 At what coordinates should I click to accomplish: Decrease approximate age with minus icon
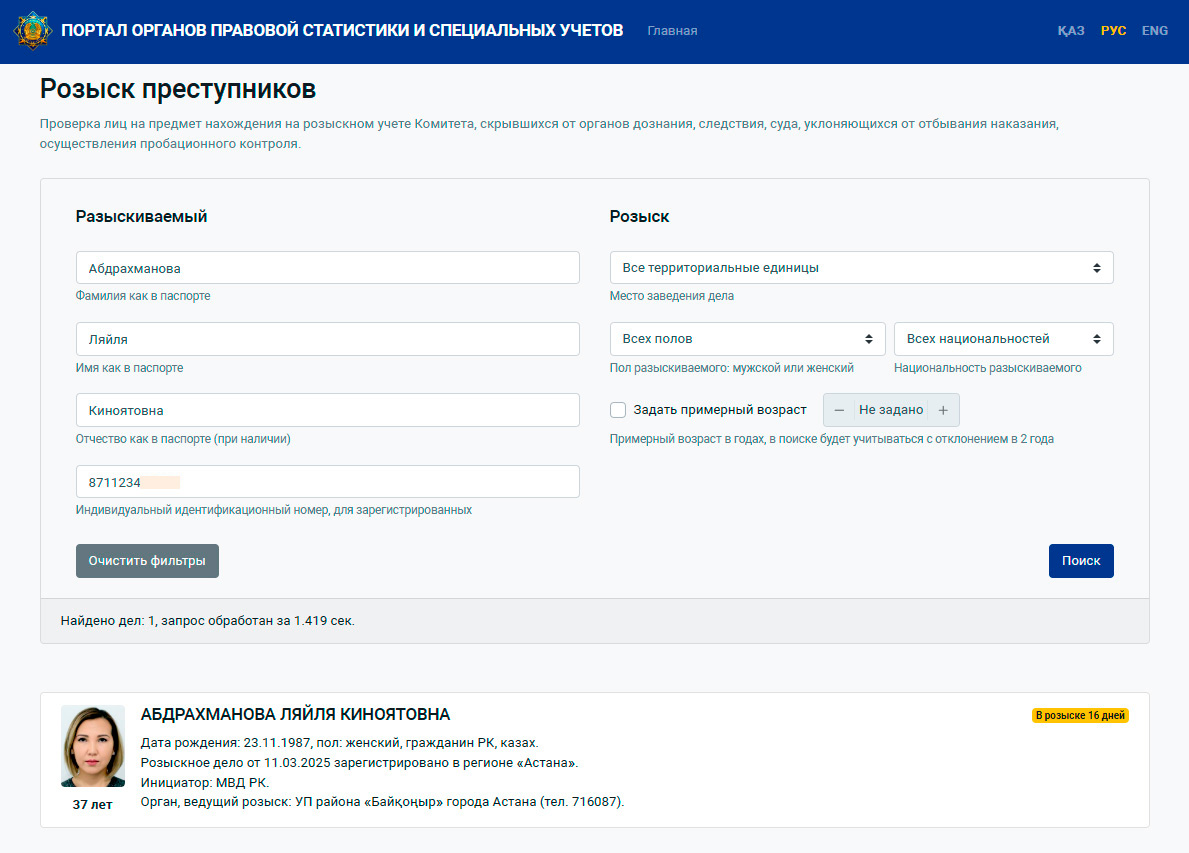click(x=839, y=410)
